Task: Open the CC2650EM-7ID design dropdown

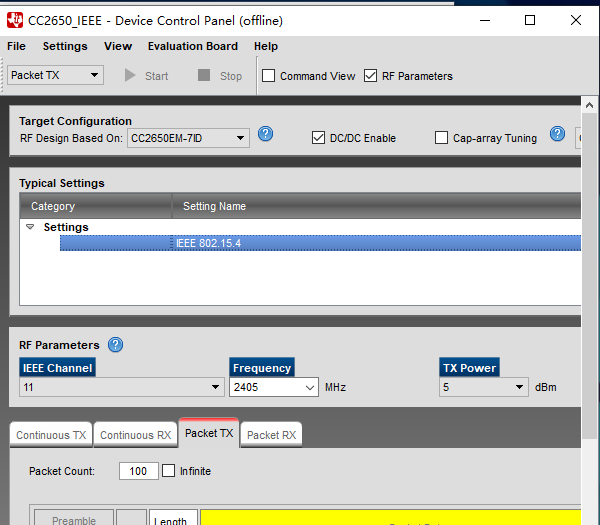Action: tap(188, 138)
